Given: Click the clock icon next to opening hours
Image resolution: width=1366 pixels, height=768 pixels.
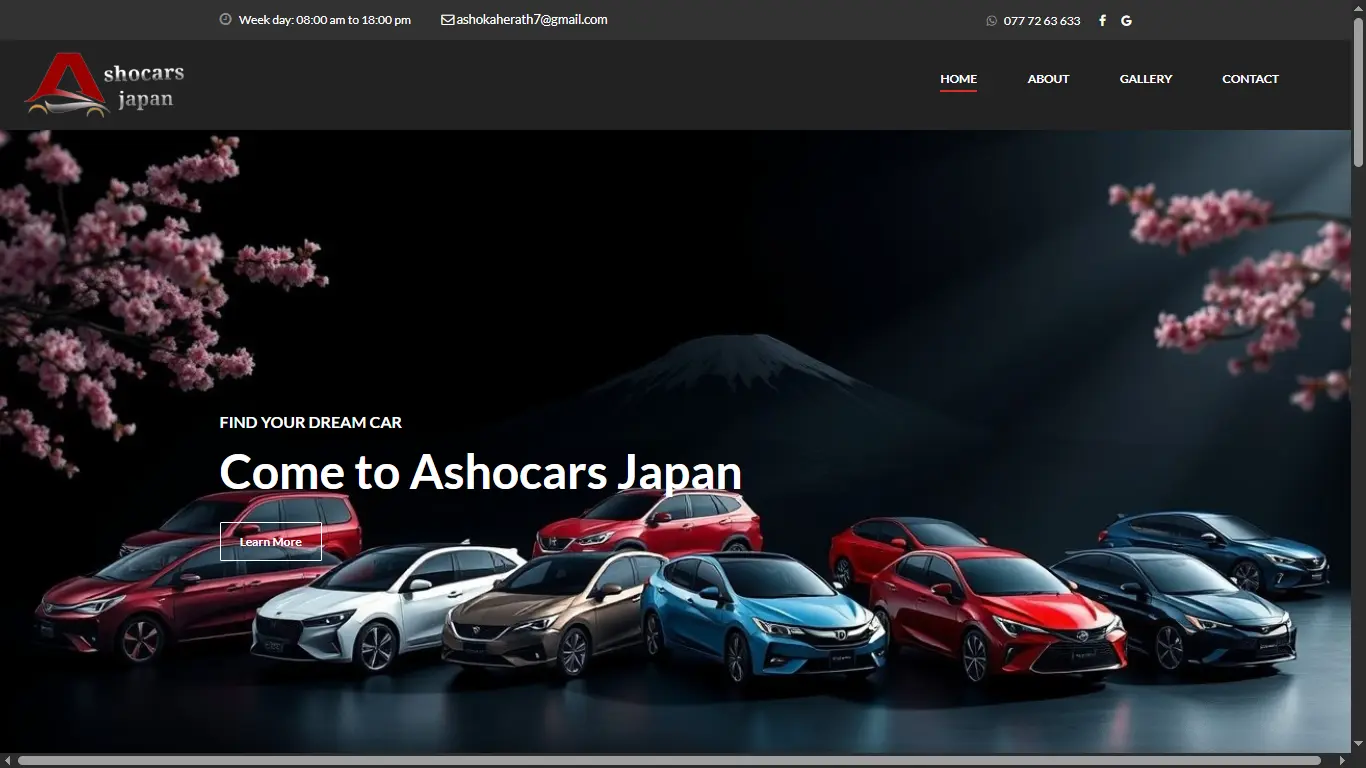Looking at the screenshot, I should [225, 19].
